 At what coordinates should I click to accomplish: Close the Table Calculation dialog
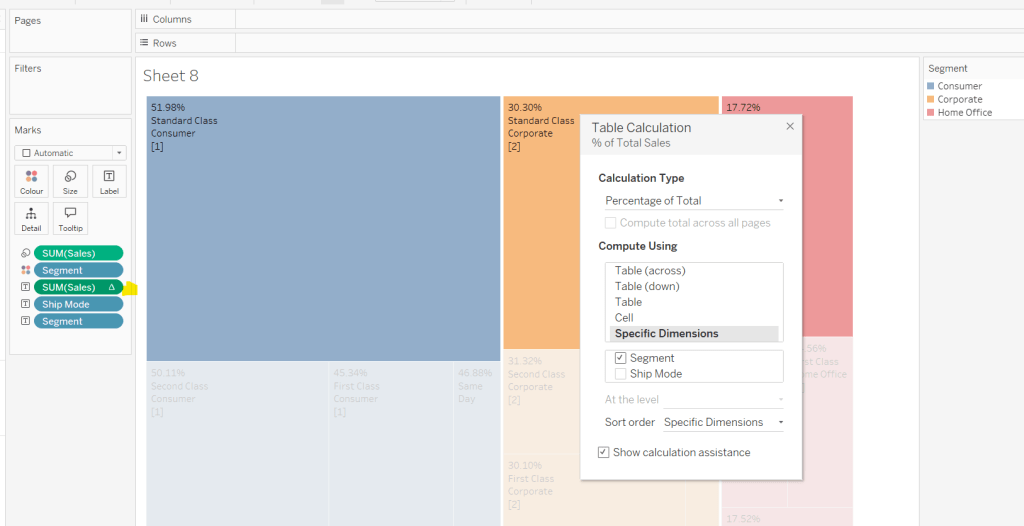(790, 126)
